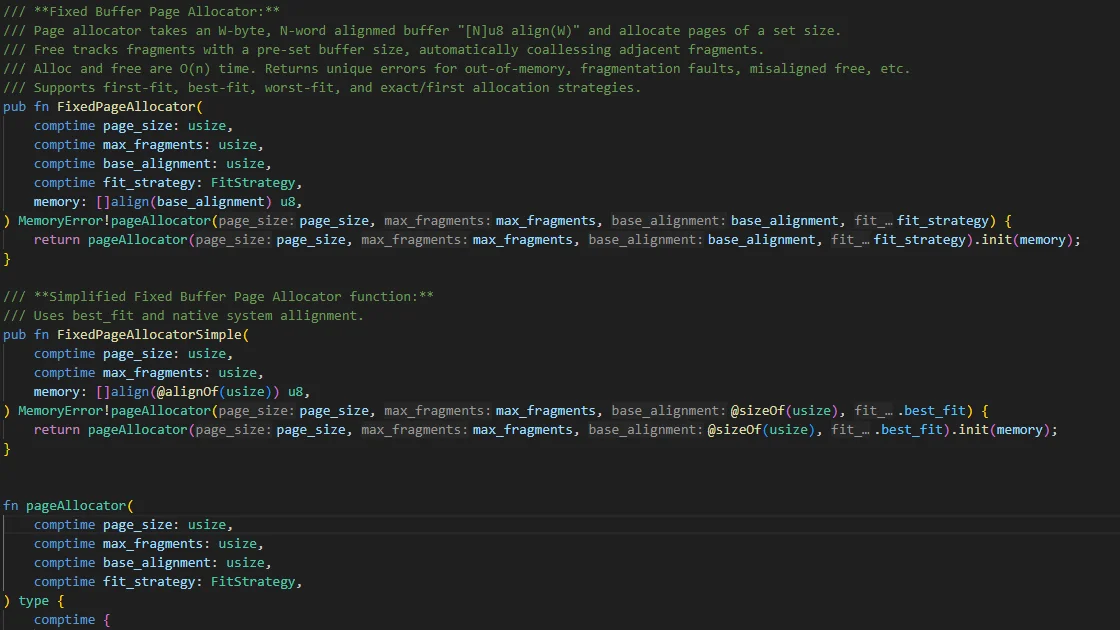Click 'max_fragments: usize' parameter under fn pageAllocator
1120x630 pixels.
[180, 544]
